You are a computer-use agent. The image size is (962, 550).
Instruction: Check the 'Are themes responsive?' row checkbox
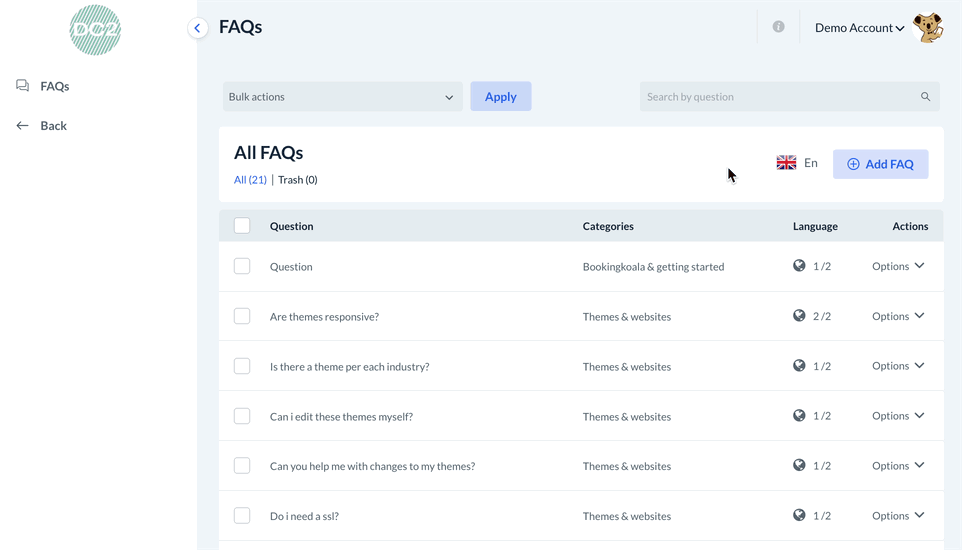click(242, 316)
